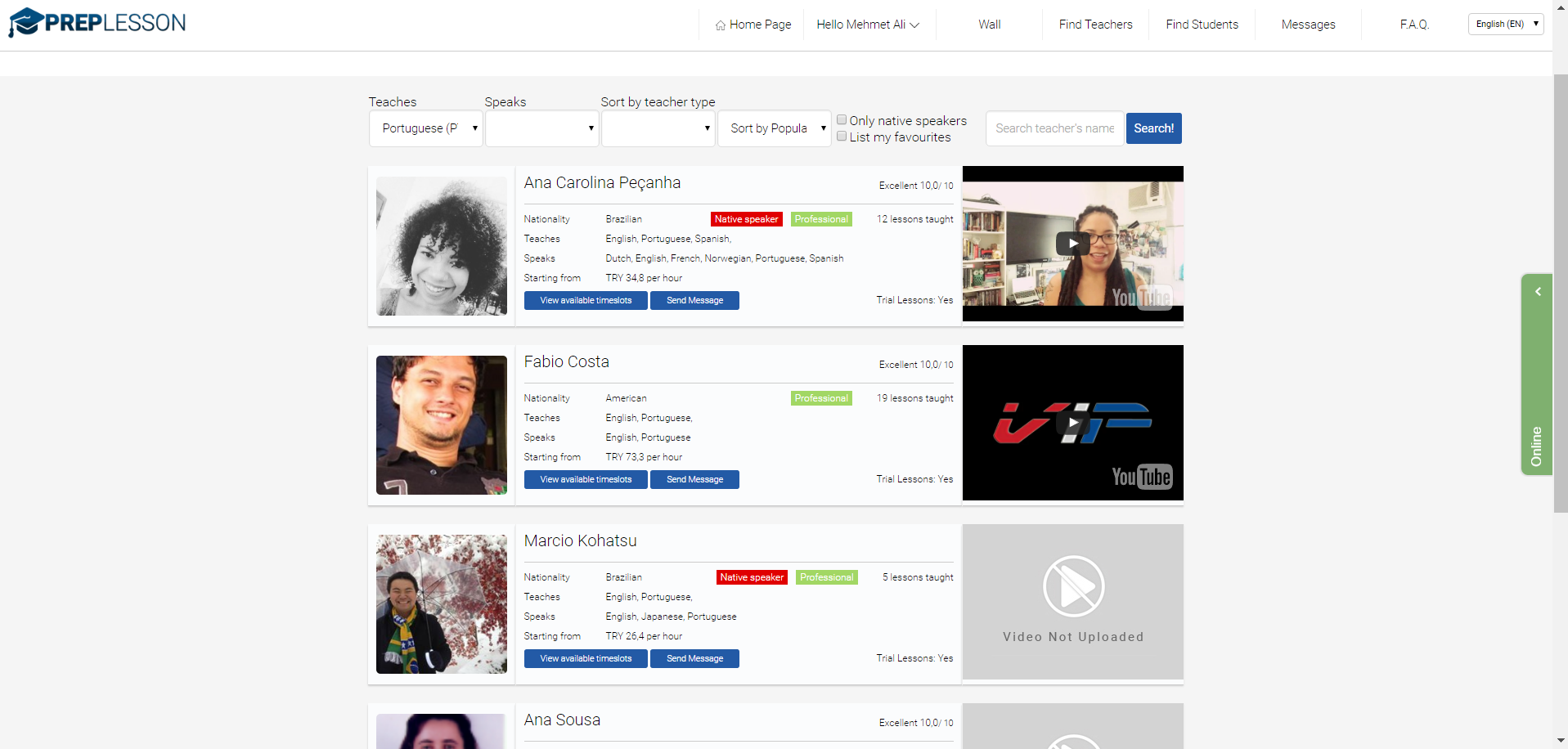
Task: Click Marcio Kohatsu's Video Not Uploaded placeholder
Action: 1072,602
